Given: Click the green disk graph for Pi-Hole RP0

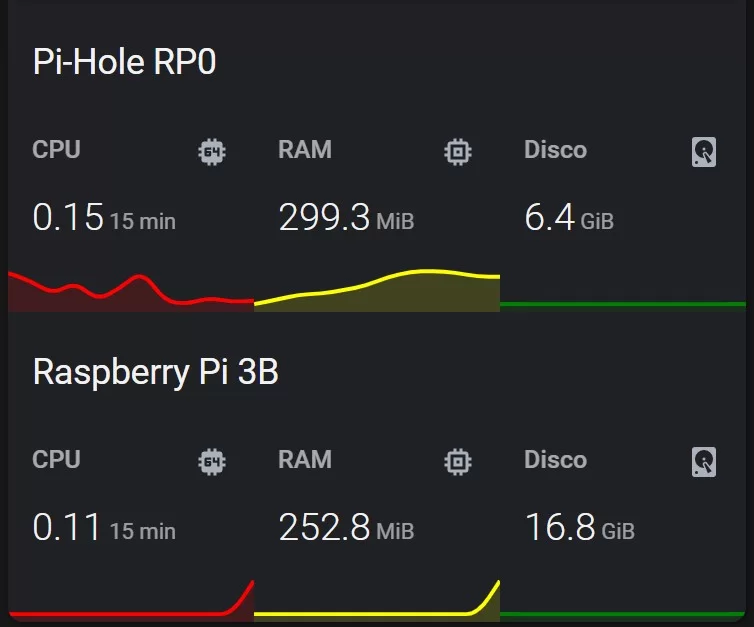Looking at the screenshot, I should (622, 304).
